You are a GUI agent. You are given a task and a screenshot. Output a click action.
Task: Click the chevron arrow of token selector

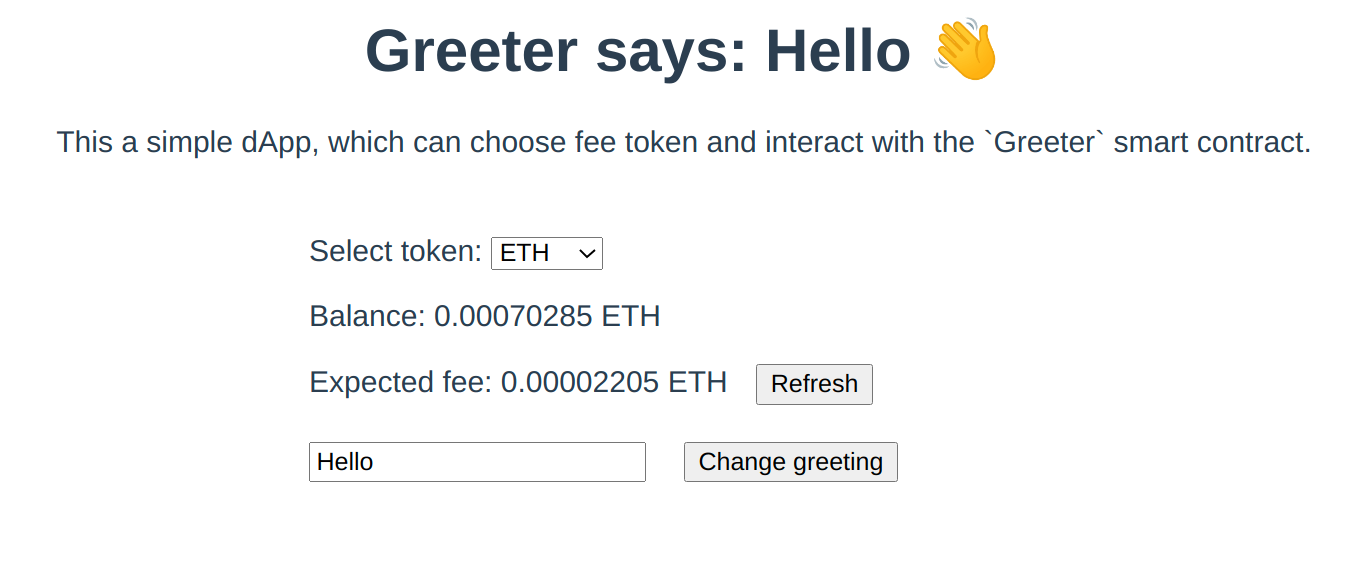[588, 253]
